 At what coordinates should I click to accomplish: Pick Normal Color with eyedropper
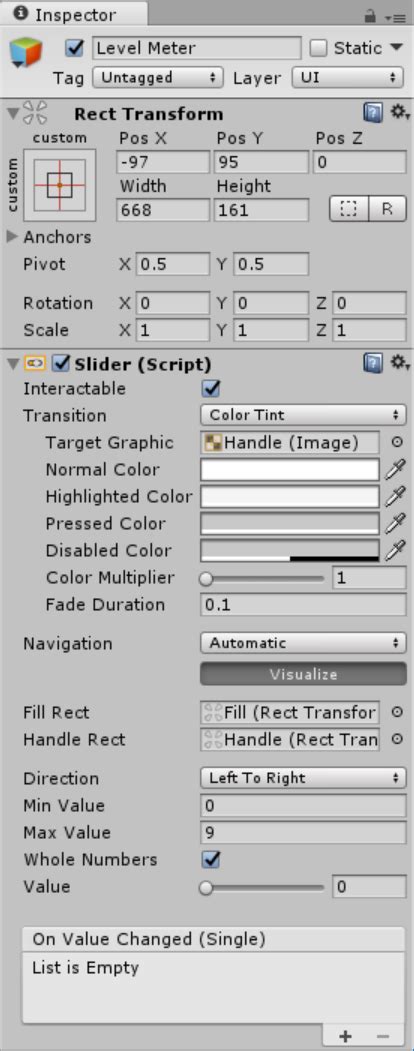point(395,470)
